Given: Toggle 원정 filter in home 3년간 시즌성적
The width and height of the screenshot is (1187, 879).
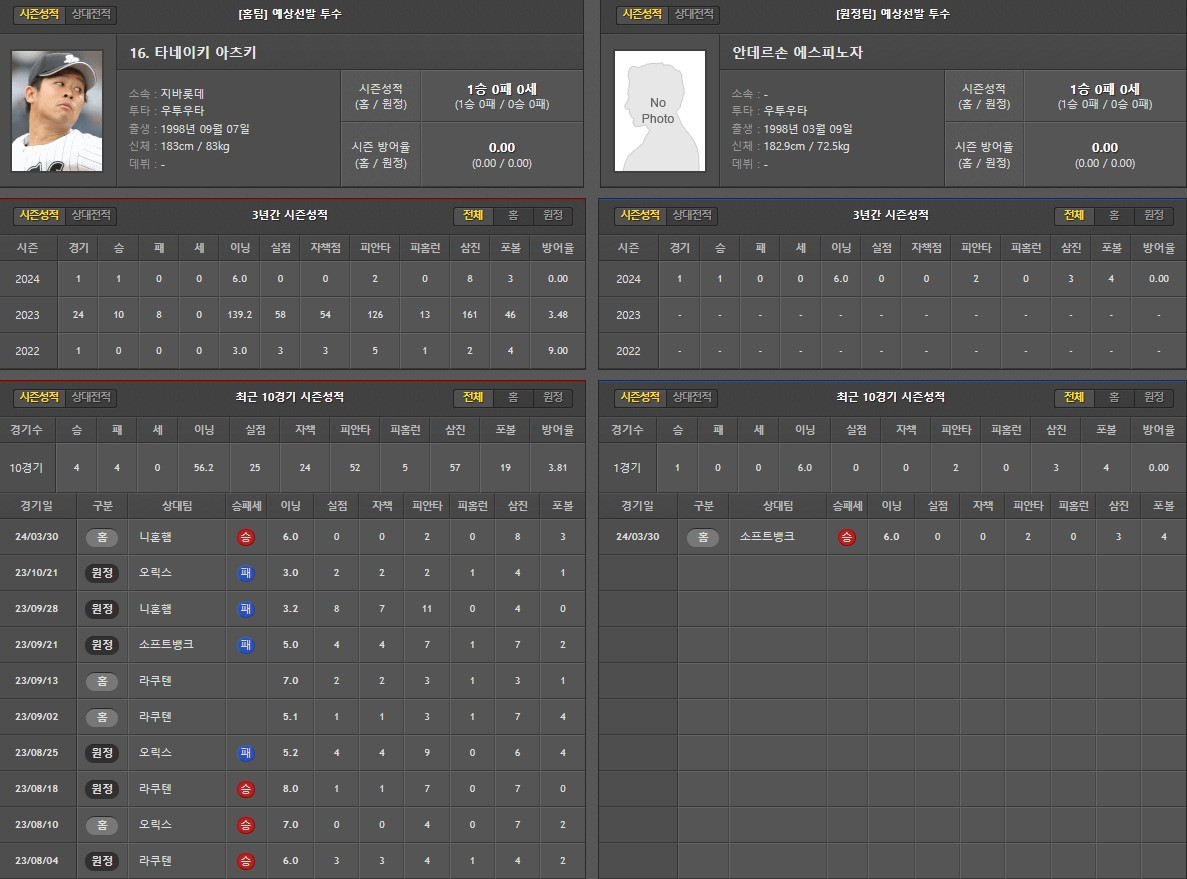Looking at the screenshot, I should pyautogui.click(x=553, y=216).
